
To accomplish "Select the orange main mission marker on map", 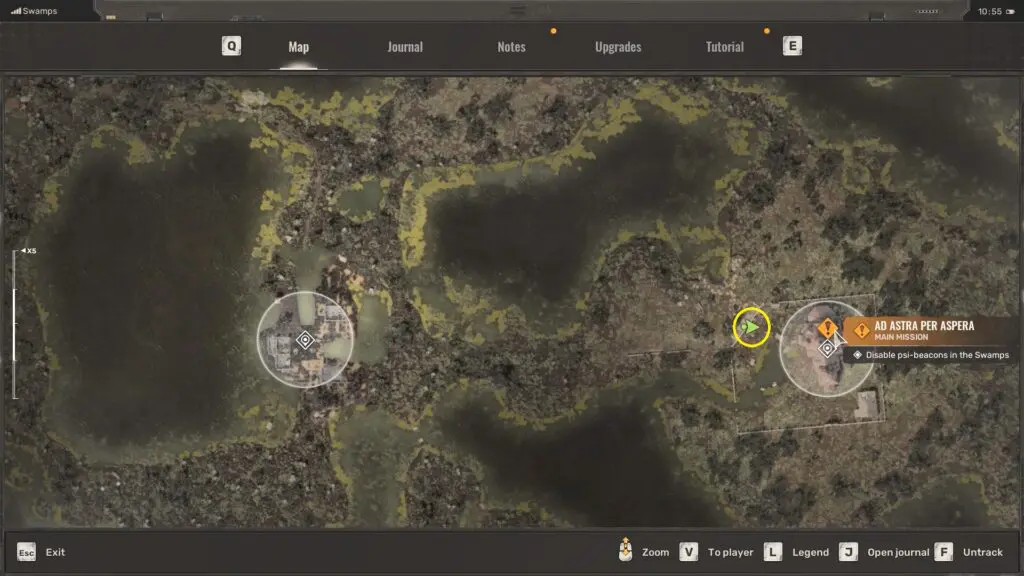I will (826, 327).
